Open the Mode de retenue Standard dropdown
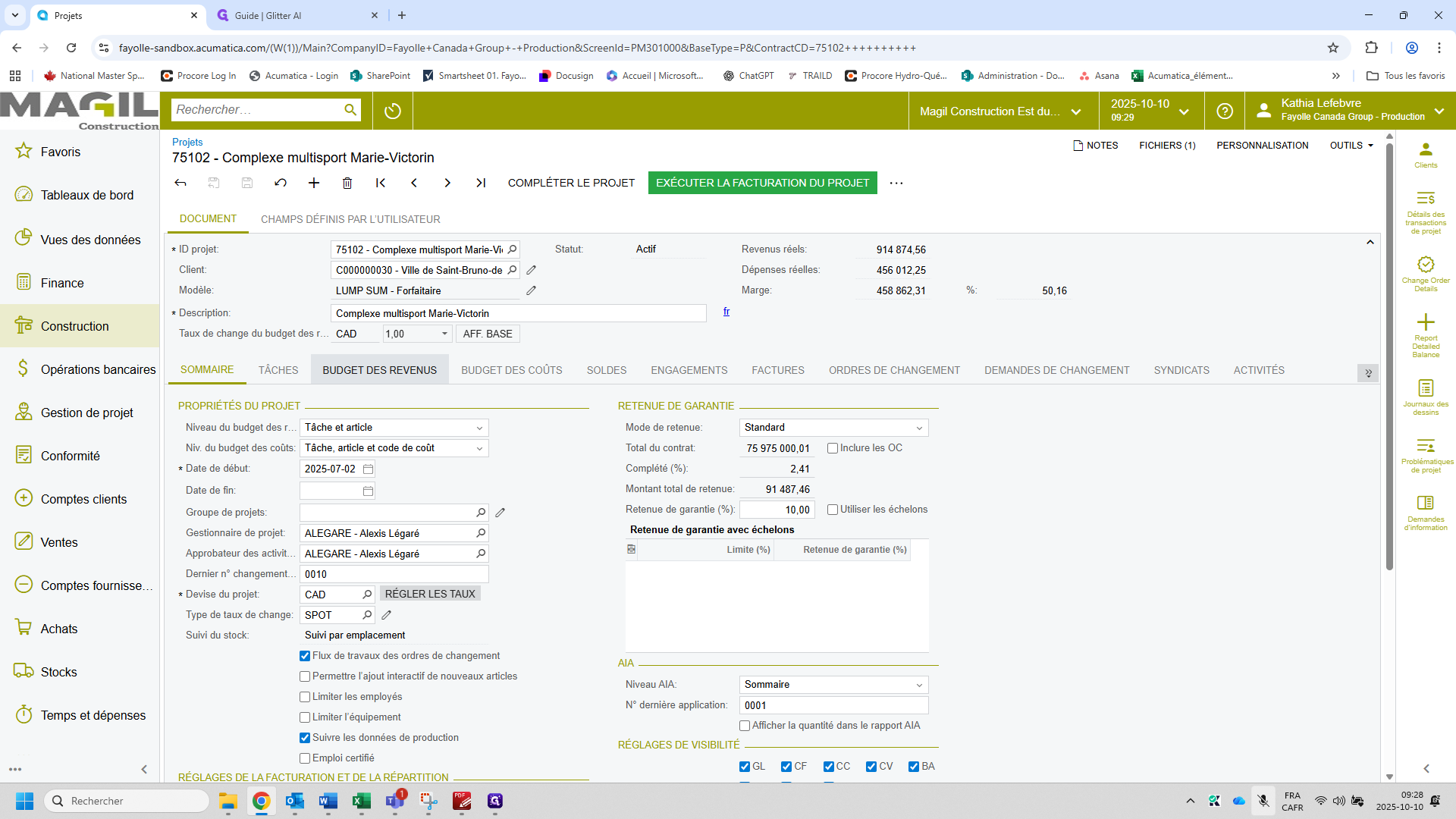The height and width of the screenshot is (819, 1456). pos(918,427)
